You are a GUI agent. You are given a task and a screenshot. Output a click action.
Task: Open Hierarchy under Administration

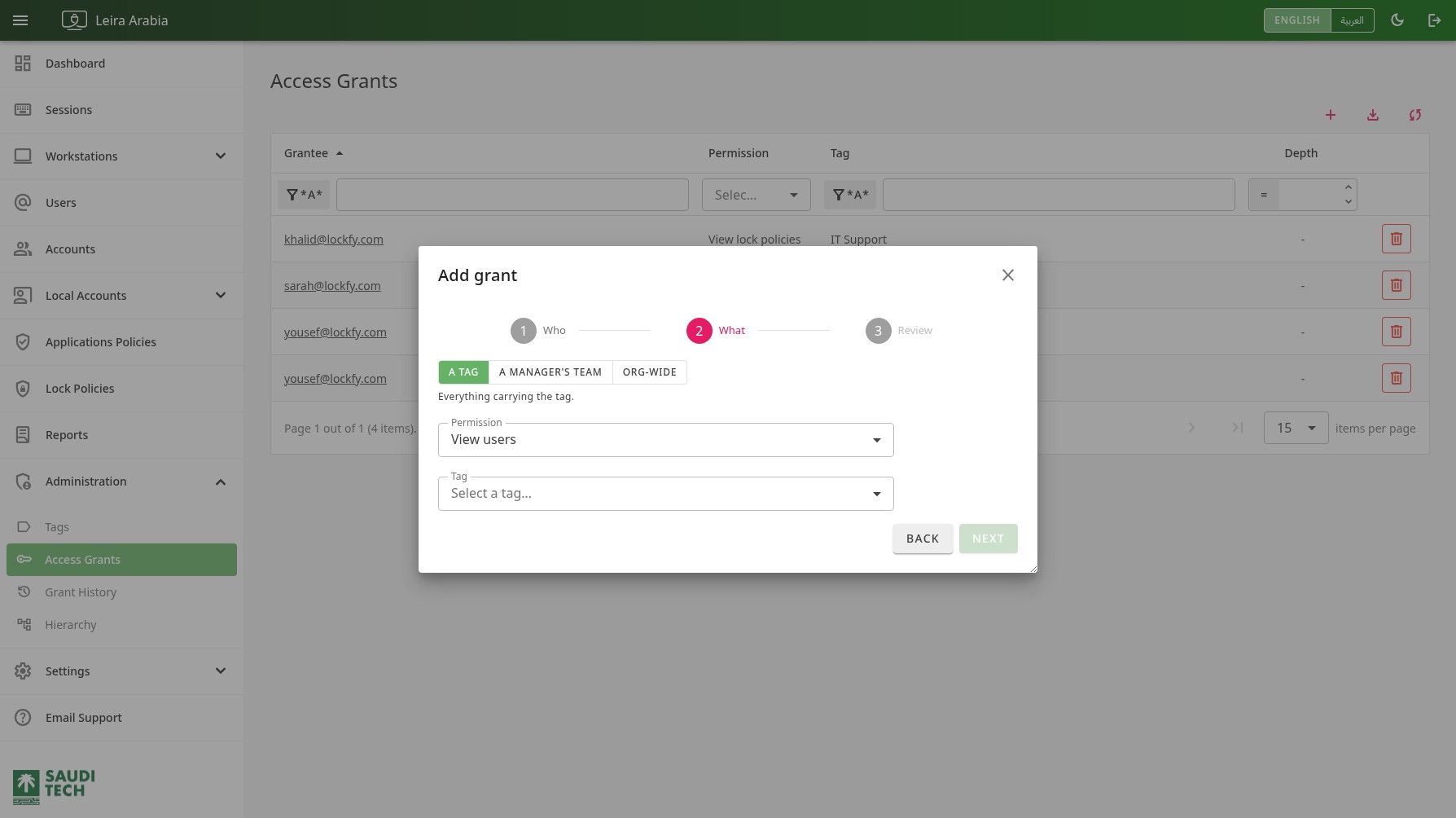coord(121,625)
